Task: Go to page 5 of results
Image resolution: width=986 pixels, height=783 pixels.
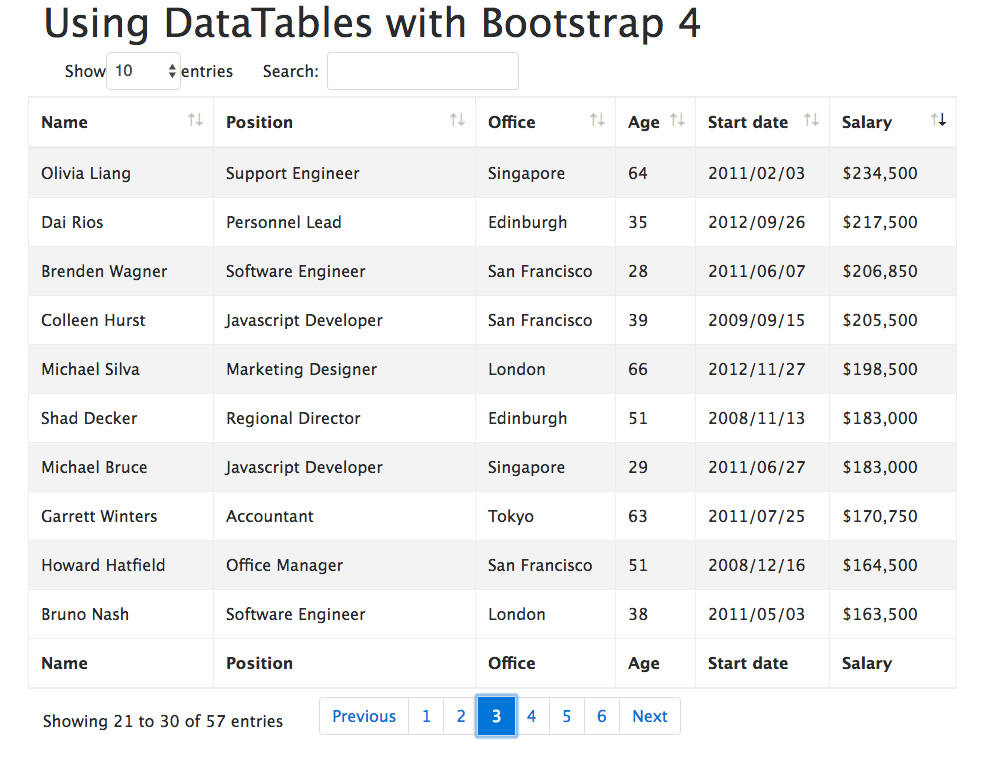Action: [x=566, y=716]
